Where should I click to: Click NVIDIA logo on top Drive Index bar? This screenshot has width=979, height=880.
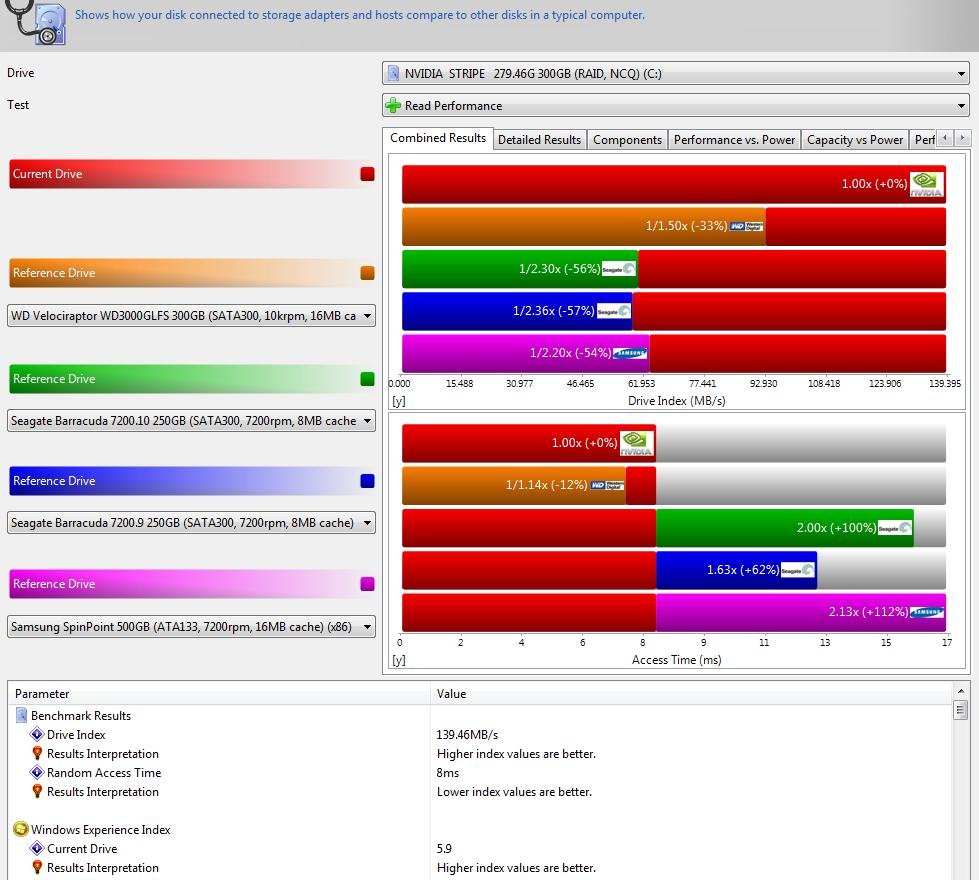[x=927, y=184]
